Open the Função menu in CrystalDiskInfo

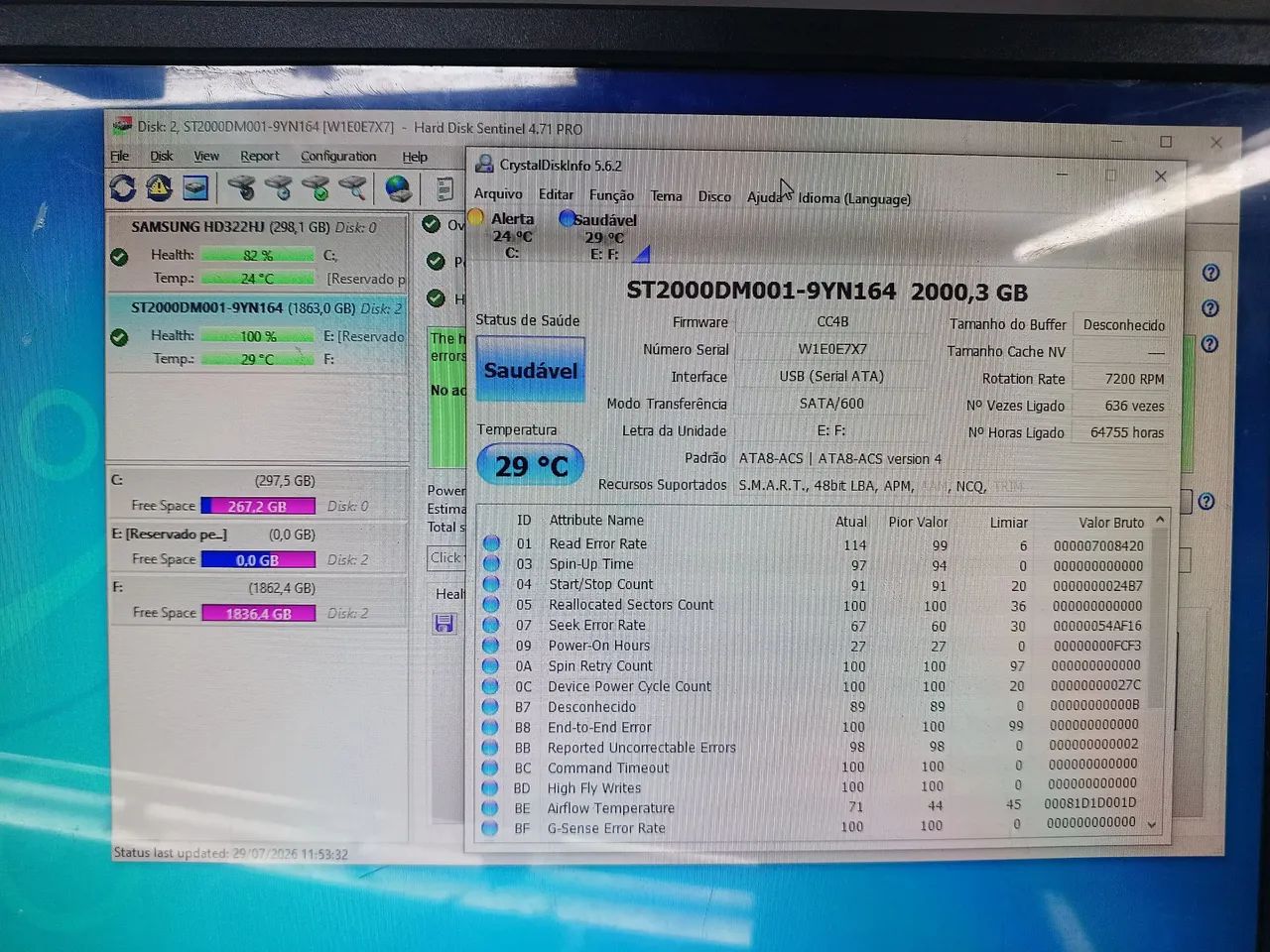point(611,195)
